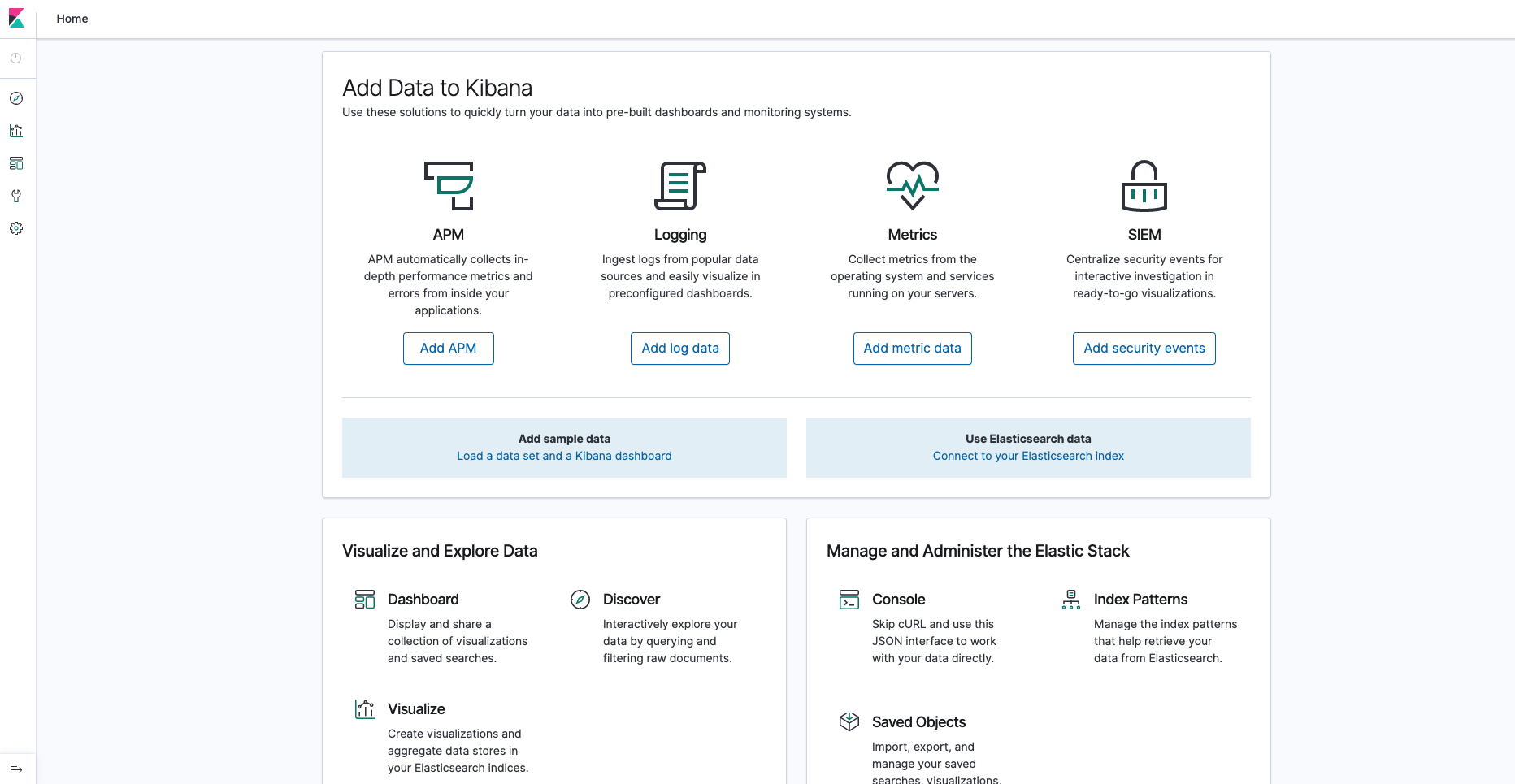Click 'Create visualizations and aggregate' description
Image resolution: width=1515 pixels, height=784 pixels.
click(458, 751)
